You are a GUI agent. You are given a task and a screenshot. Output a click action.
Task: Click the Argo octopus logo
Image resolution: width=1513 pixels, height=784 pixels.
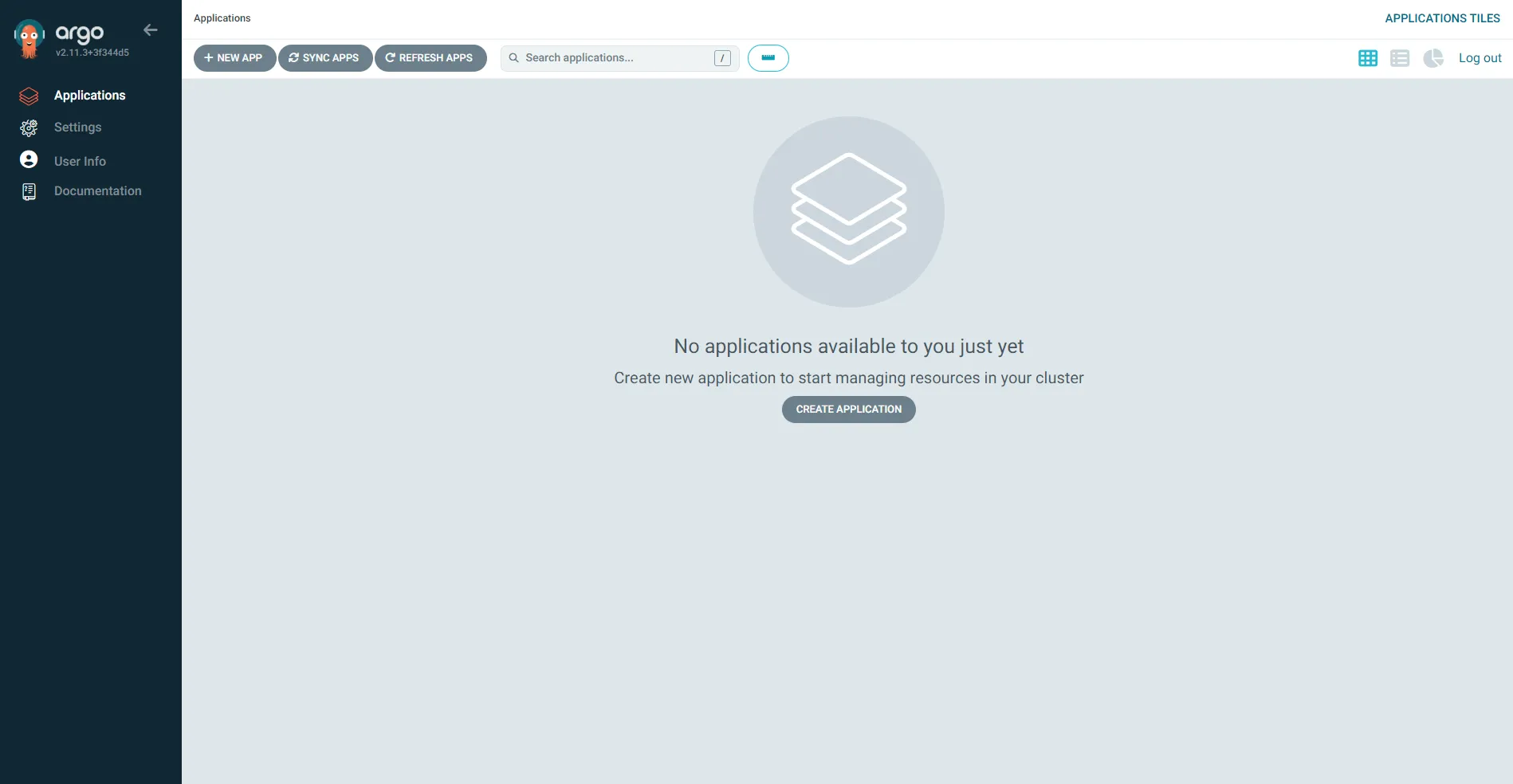pyautogui.click(x=29, y=36)
